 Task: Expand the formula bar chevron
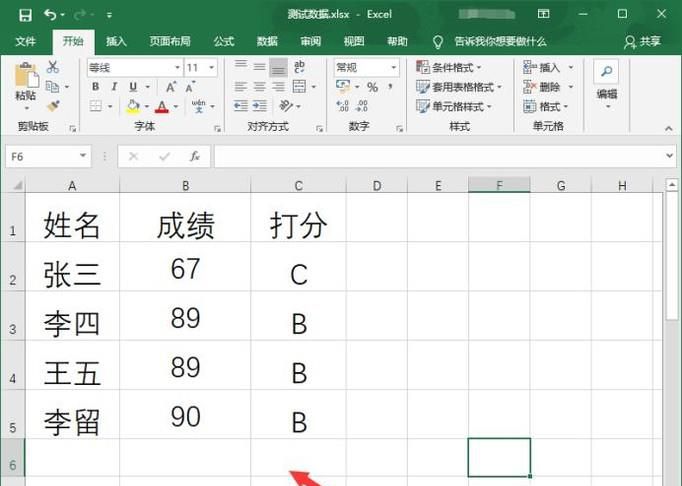coord(669,156)
